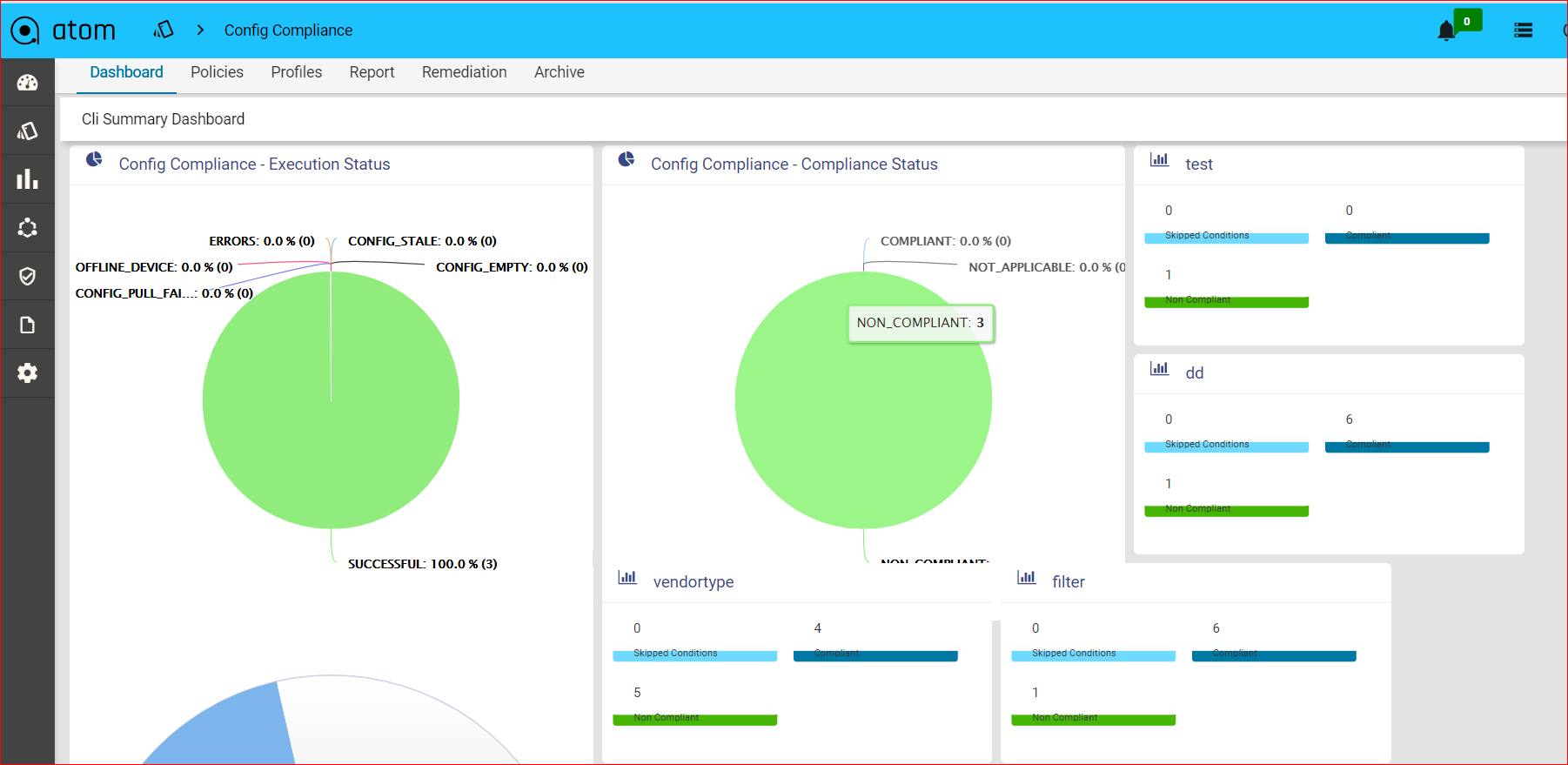This screenshot has width=1568, height=765.
Task: Switch to the Report tab
Action: click(372, 72)
